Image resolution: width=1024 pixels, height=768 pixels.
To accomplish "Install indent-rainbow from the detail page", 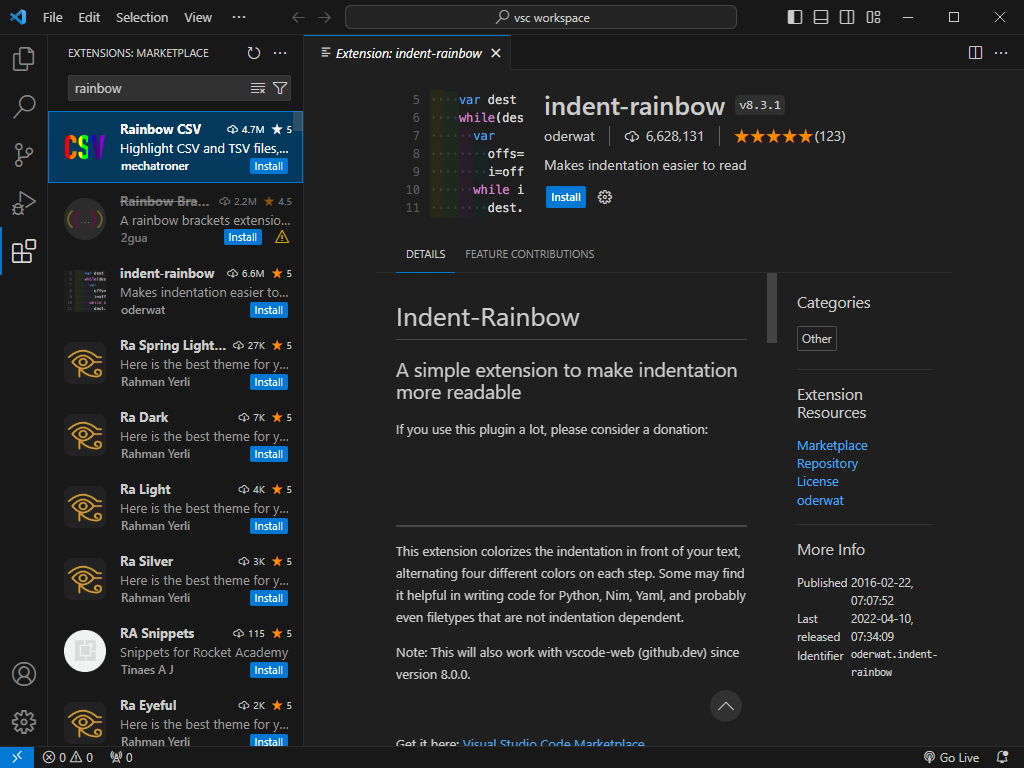I will 566,197.
